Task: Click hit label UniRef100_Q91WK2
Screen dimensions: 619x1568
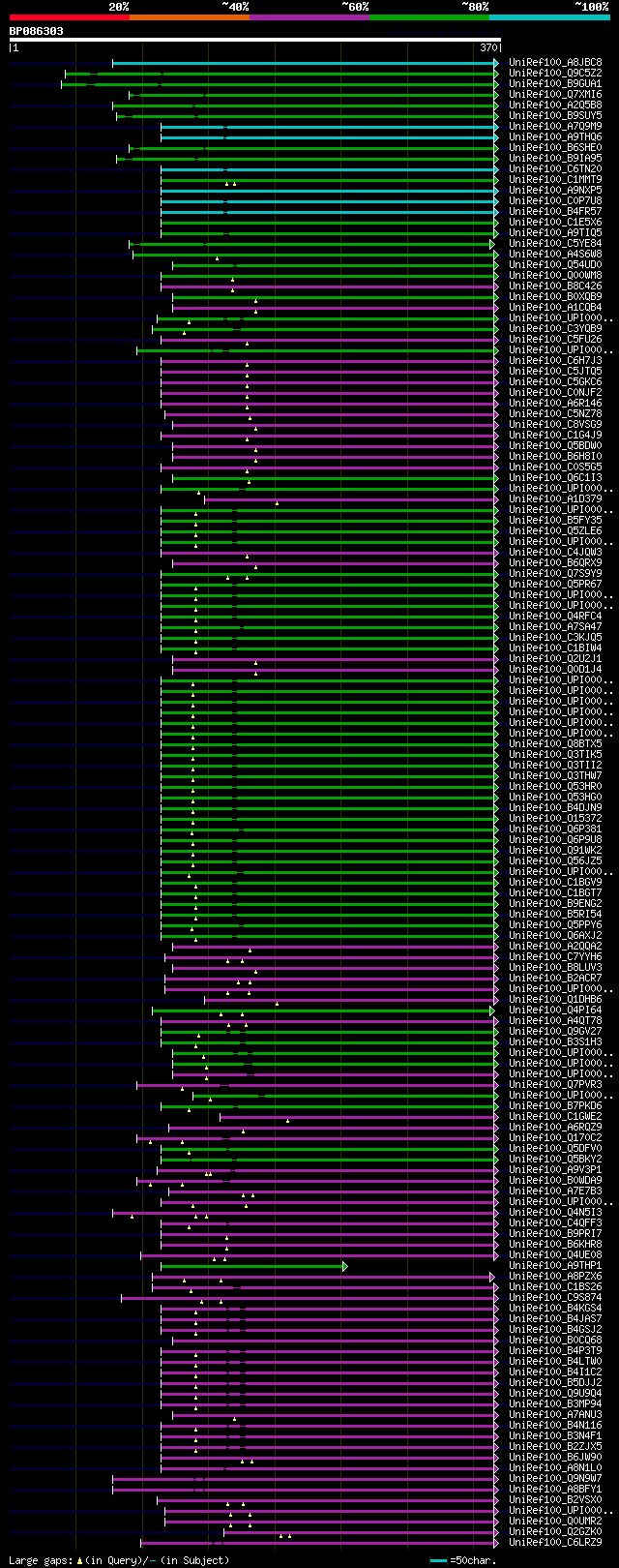Action: [555, 851]
